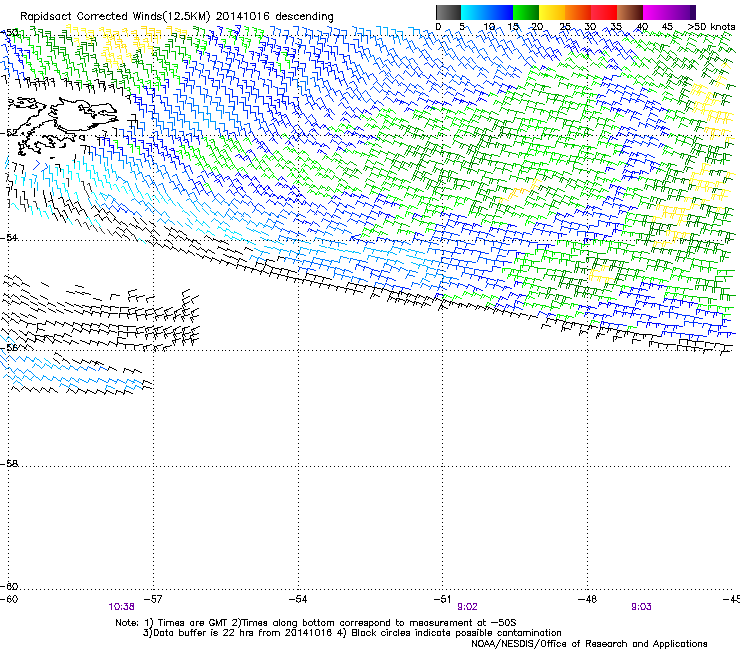Click the 'Data buffer is 22 hrs' note line

click(352, 633)
